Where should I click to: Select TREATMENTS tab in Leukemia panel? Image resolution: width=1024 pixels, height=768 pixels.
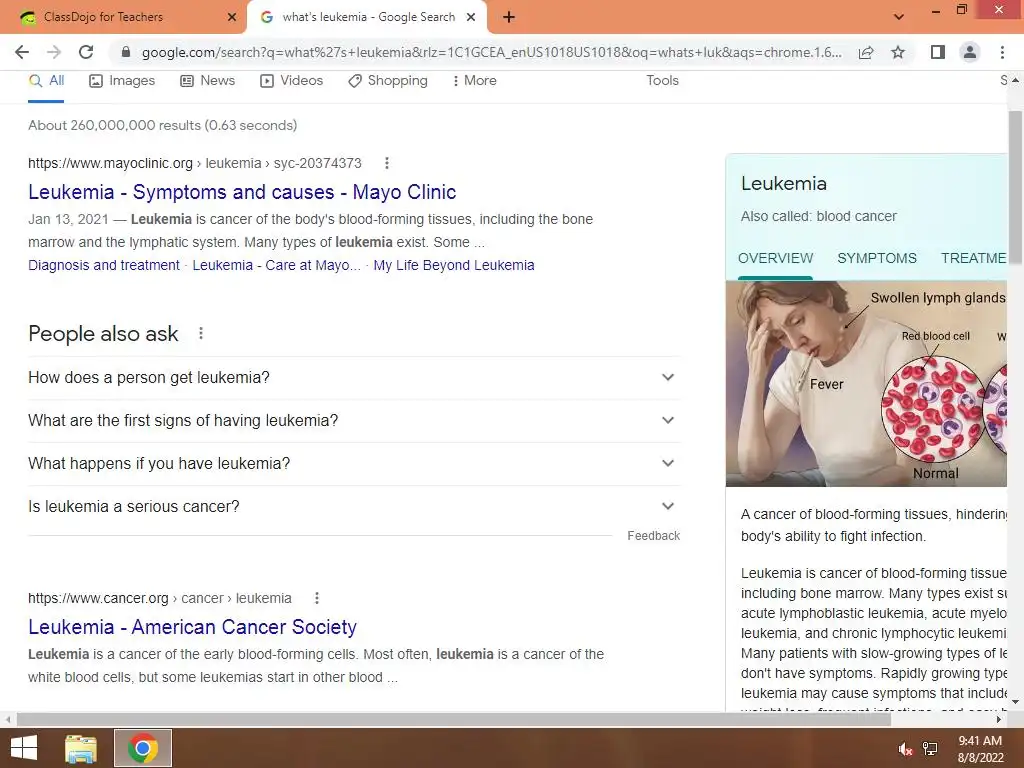(973, 259)
